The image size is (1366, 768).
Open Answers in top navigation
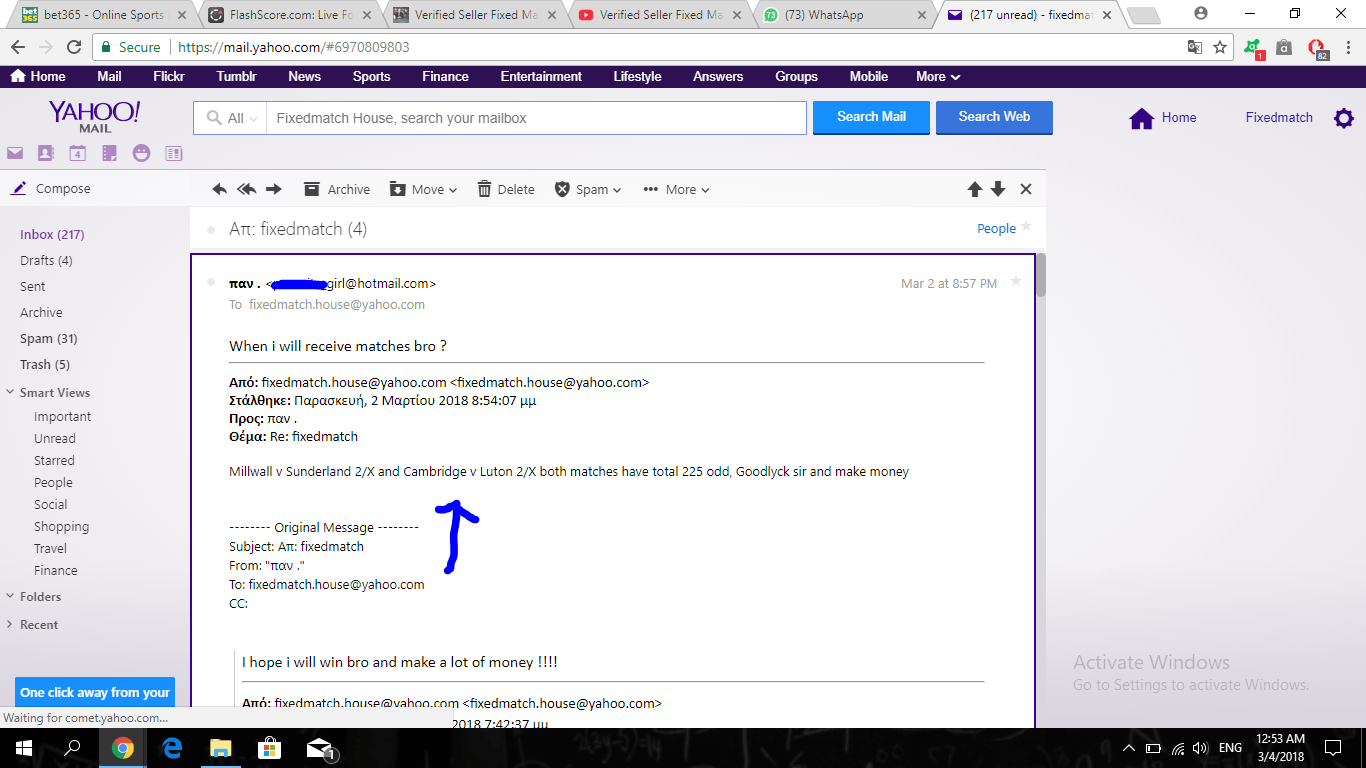pyautogui.click(x=718, y=76)
